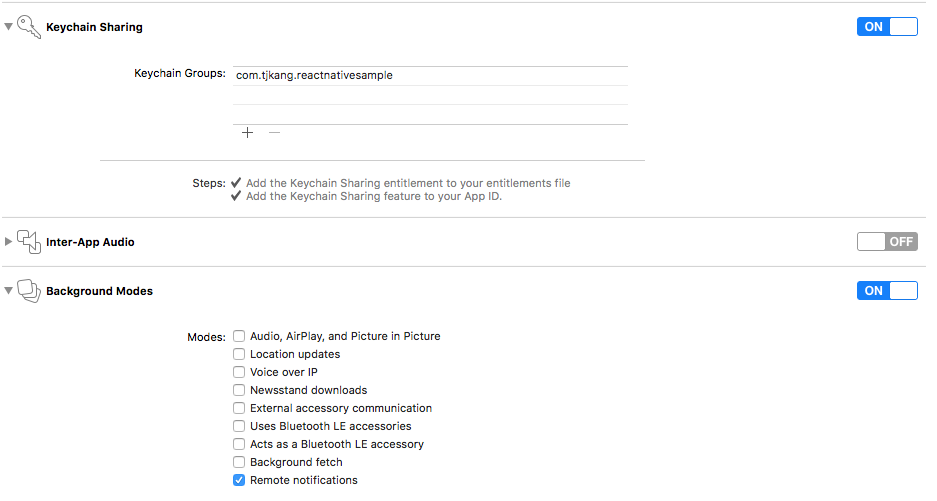Enable the Inter-App Audio switch

coord(886,241)
